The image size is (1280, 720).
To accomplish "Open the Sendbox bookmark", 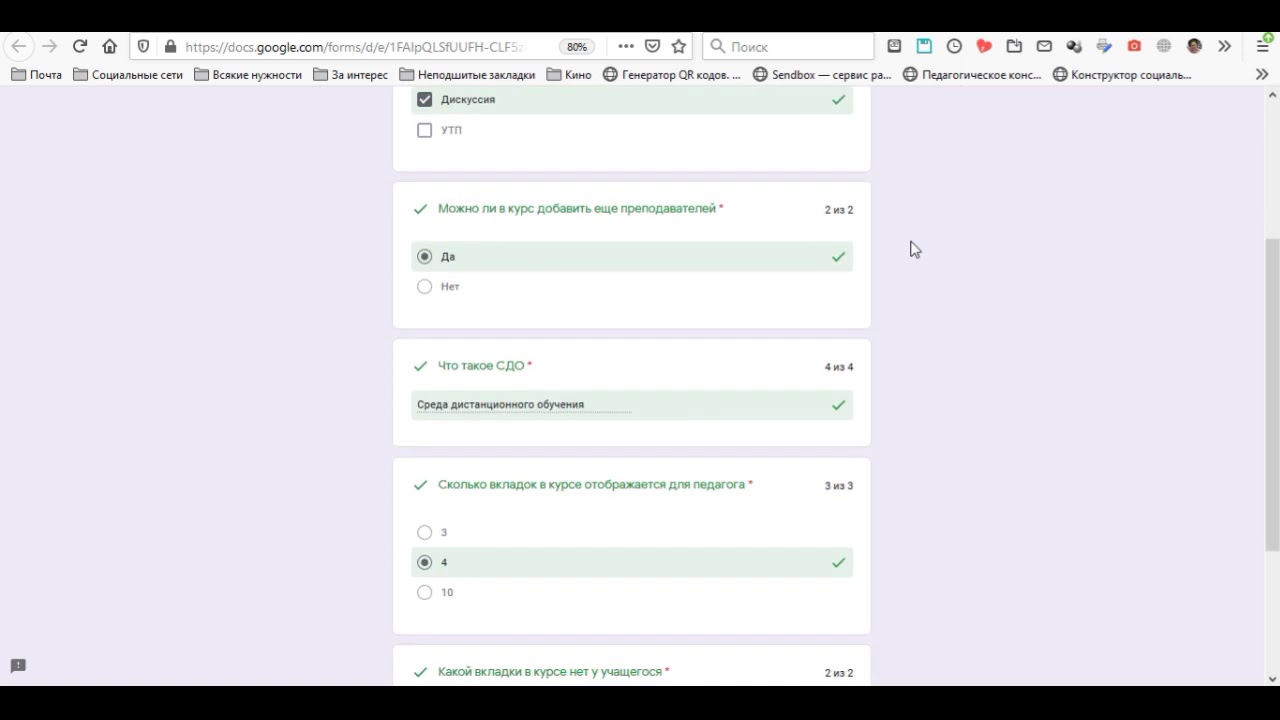I will click(822, 74).
